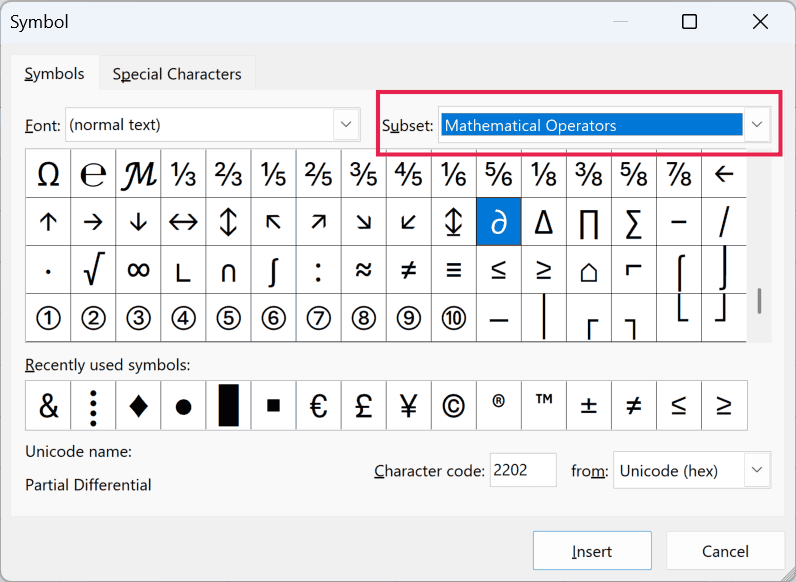
Task: Select the circled digit one
Action: click(48, 318)
